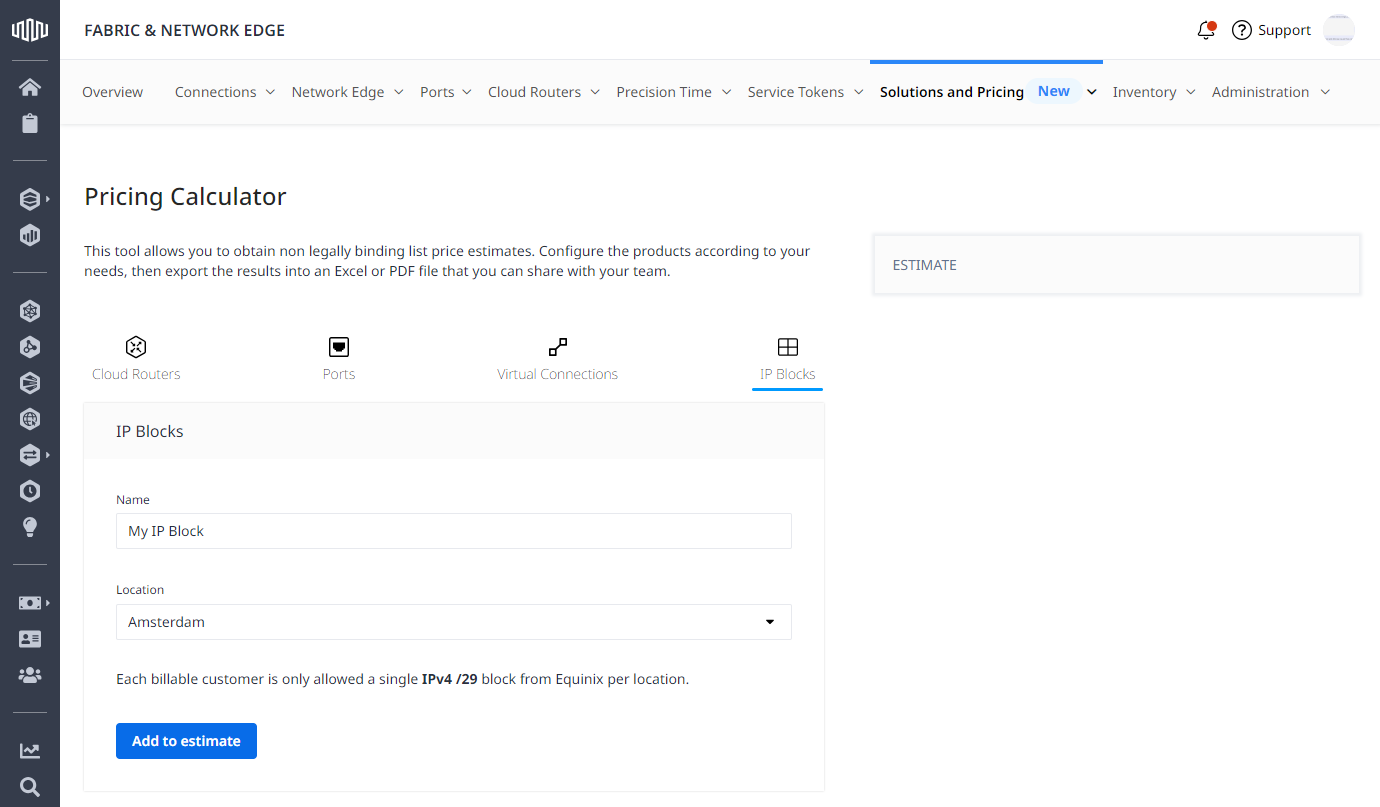Expand the Solutions and Pricing chevron
Image resolution: width=1380 pixels, height=807 pixels.
(x=1092, y=92)
